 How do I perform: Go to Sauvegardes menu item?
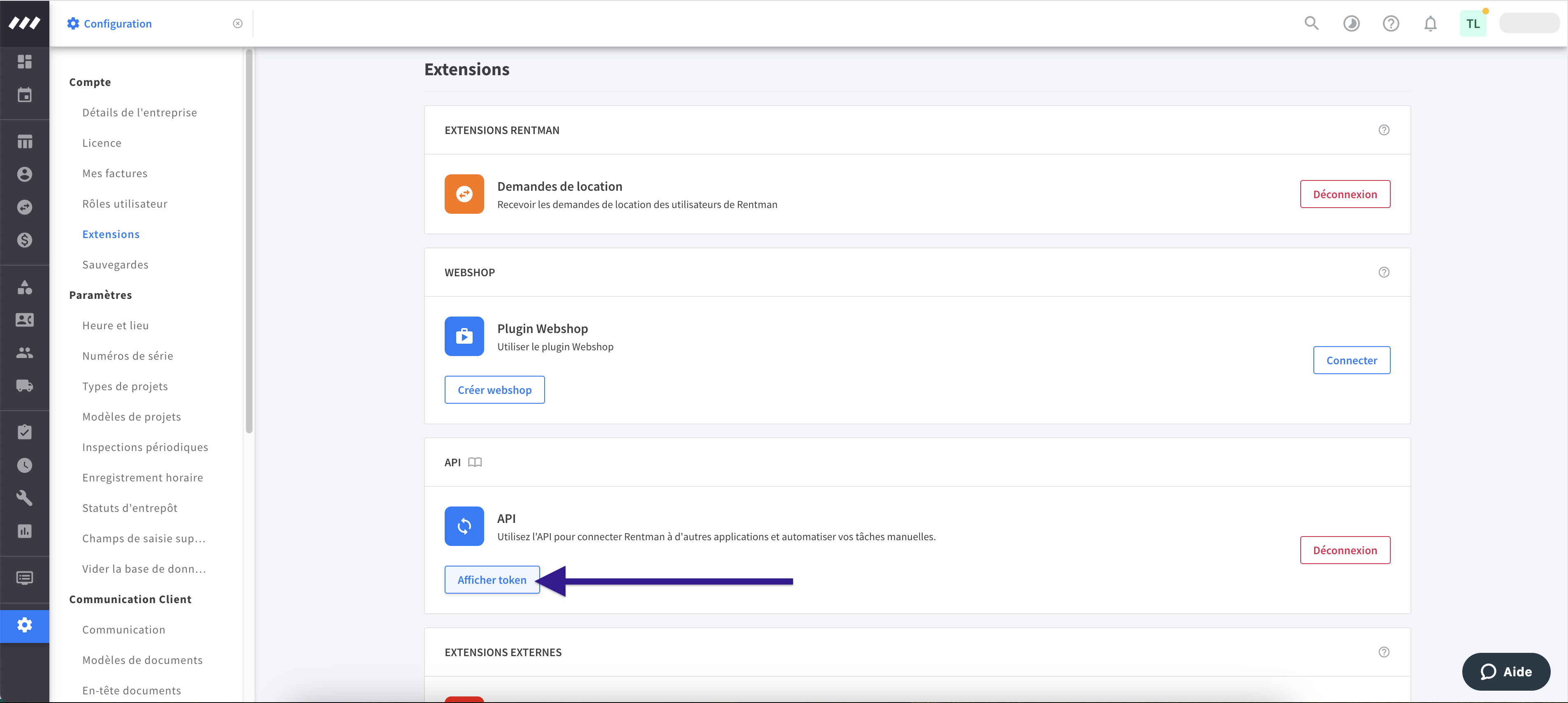[x=115, y=264]
